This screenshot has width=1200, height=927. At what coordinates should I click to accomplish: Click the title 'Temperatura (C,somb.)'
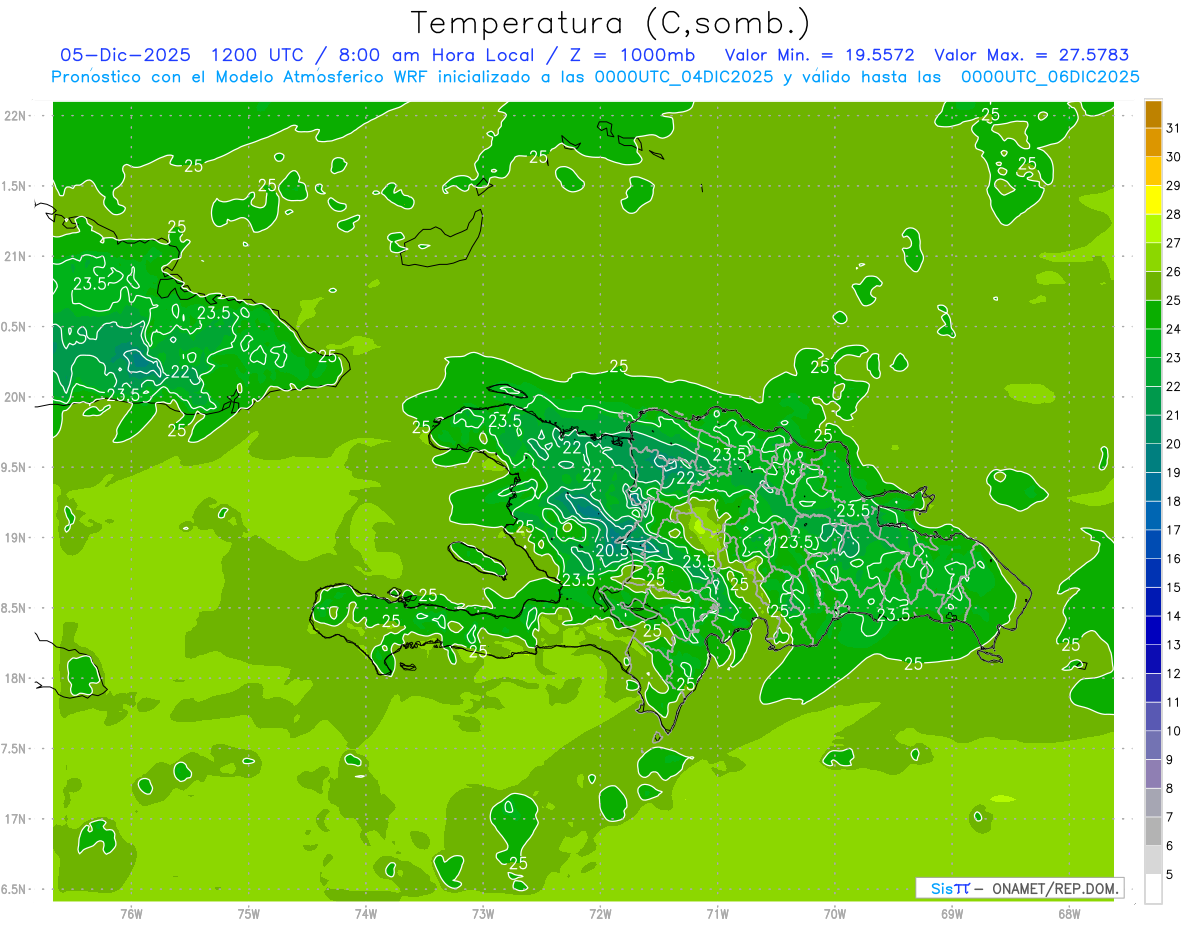611,23
